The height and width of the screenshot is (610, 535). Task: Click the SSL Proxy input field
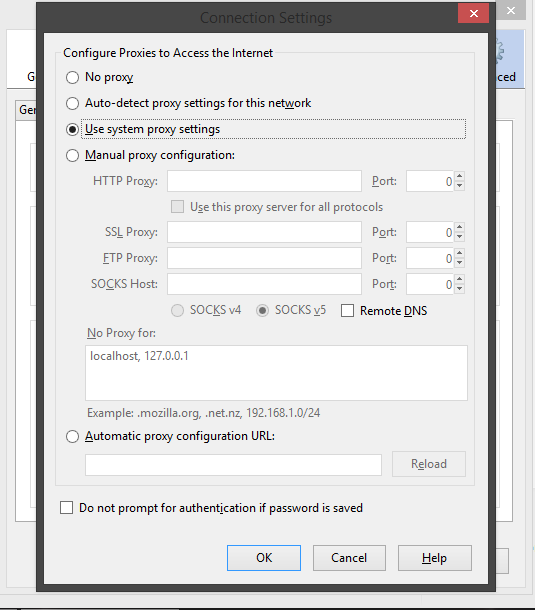tap(265, 232)
